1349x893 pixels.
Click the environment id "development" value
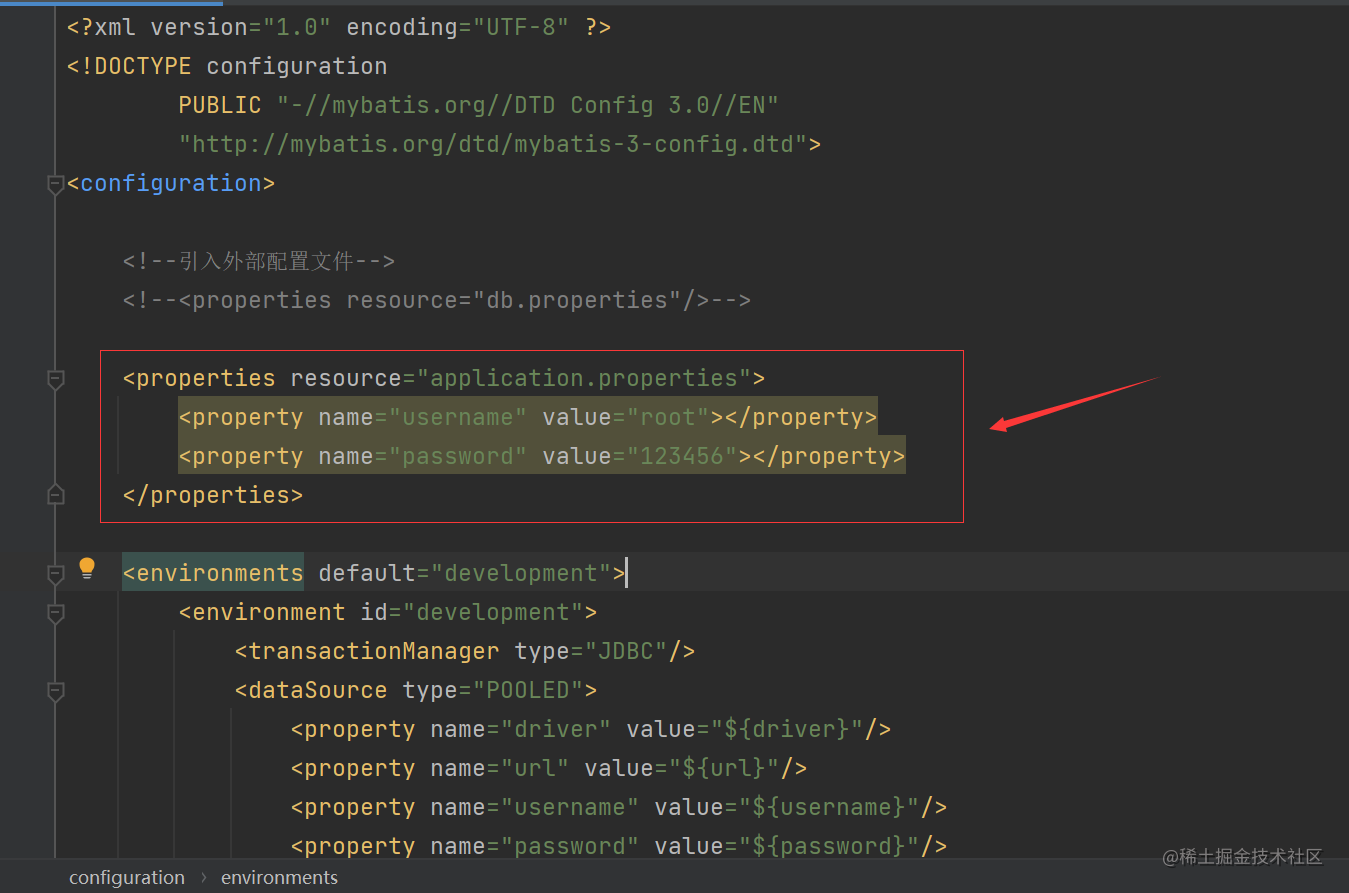point(493,612)
